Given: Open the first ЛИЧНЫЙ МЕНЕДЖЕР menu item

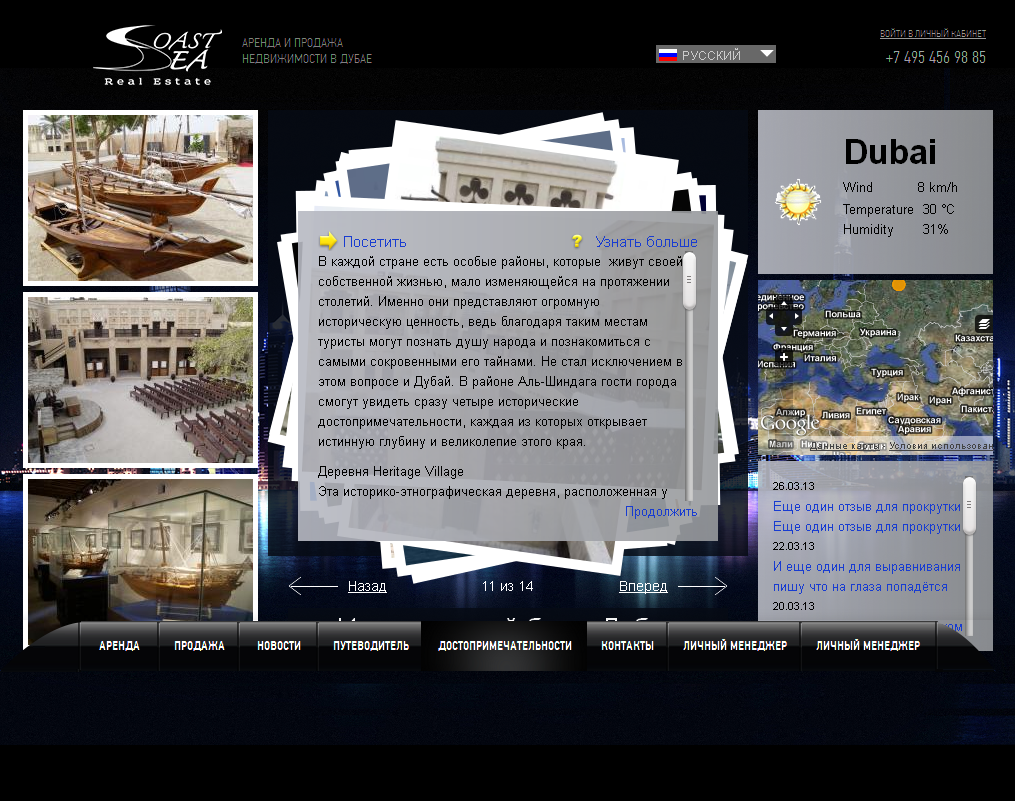Looking at the screenshot, I should pyautogui.click(x=735, y=646).
